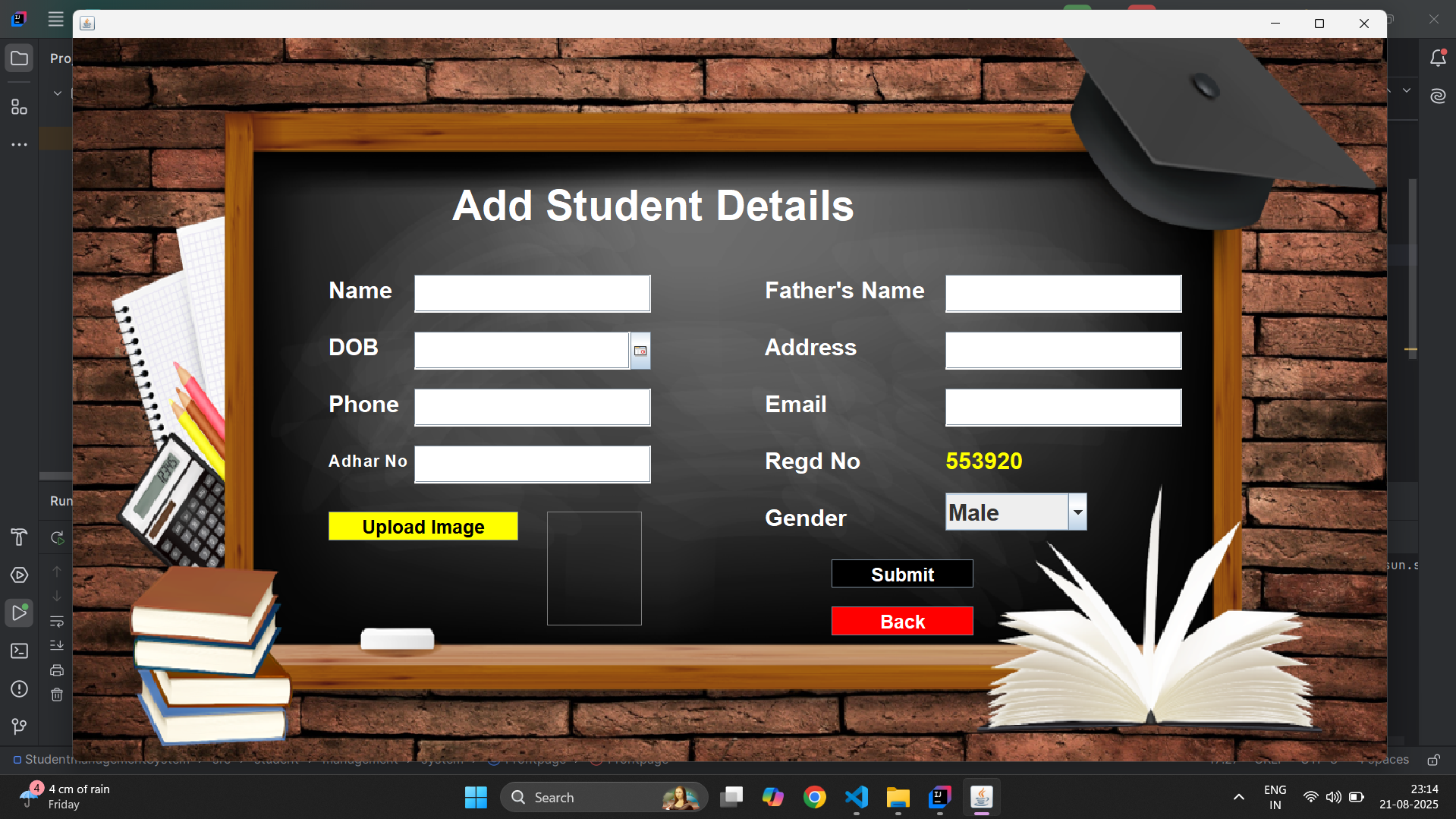
Task: Click the Google Chrome taskbar icon
Action: [814, 797]
